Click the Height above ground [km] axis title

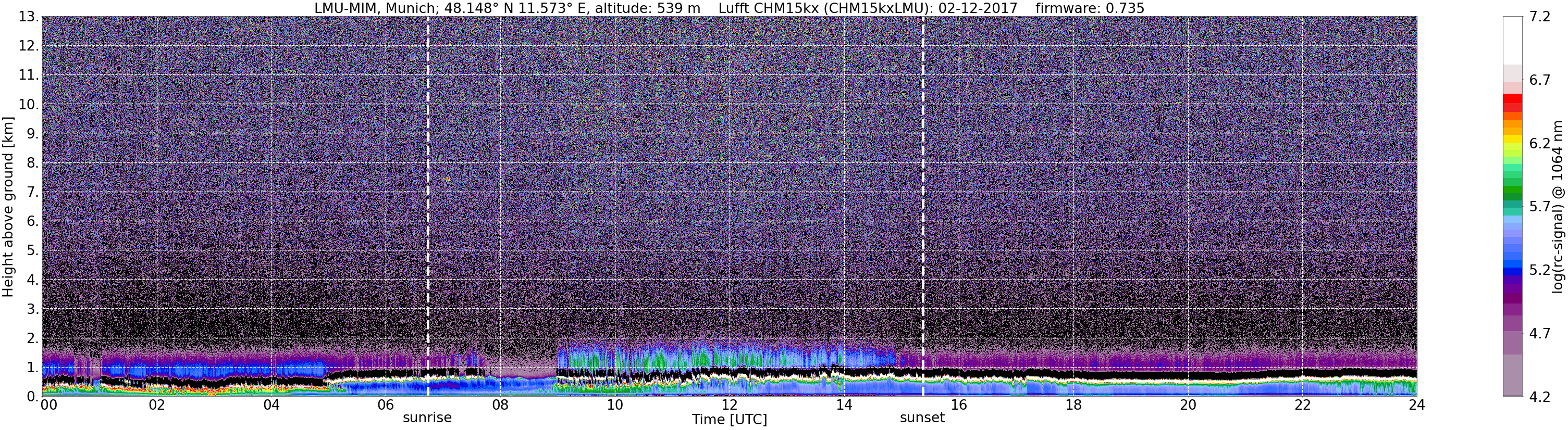point(8,207)
